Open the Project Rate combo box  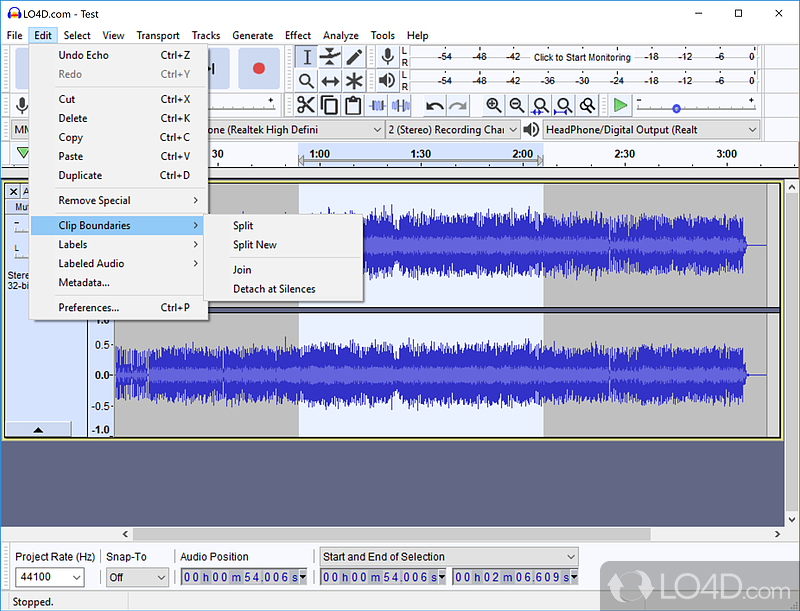click(49, 577)
